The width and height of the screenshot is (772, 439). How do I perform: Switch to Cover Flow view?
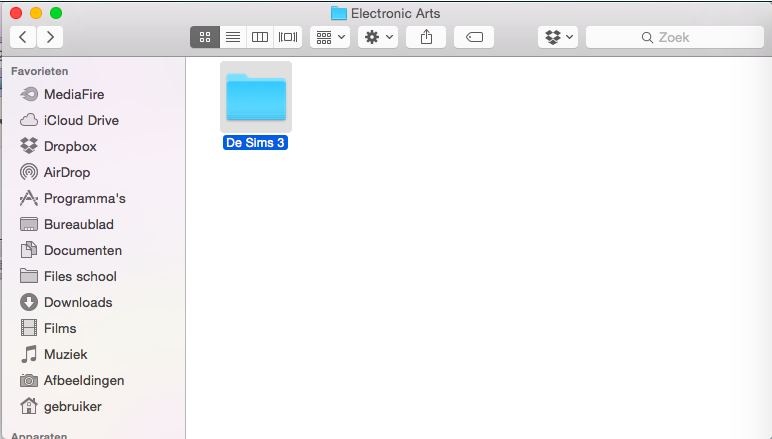tap(288, 37)
